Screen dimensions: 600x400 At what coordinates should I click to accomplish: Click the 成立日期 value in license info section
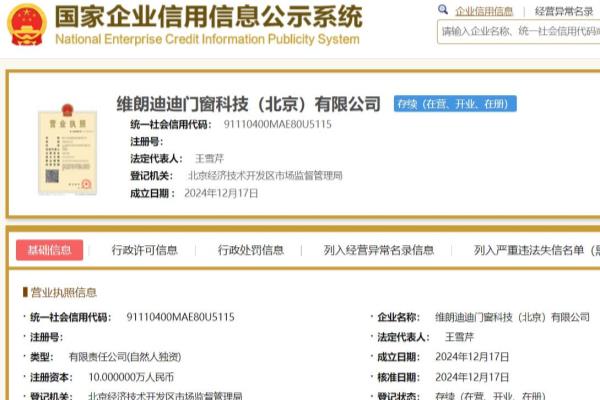[x=472, y=357]
